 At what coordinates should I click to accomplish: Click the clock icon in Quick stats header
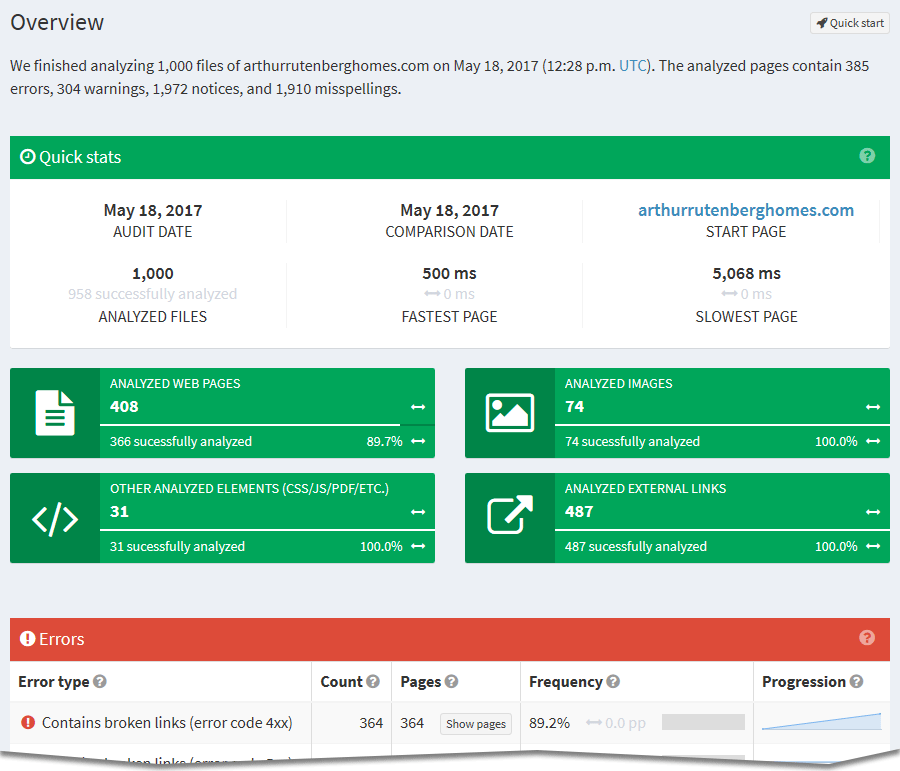pos(28,157)
